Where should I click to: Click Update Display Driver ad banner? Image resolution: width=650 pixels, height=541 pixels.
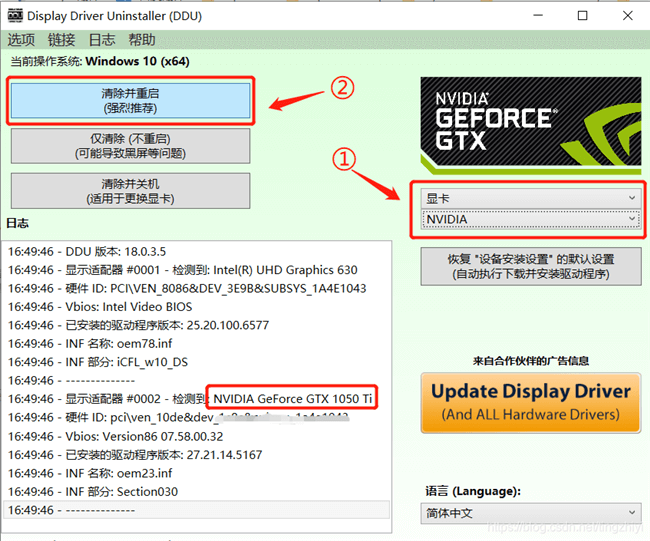[530, 402]
